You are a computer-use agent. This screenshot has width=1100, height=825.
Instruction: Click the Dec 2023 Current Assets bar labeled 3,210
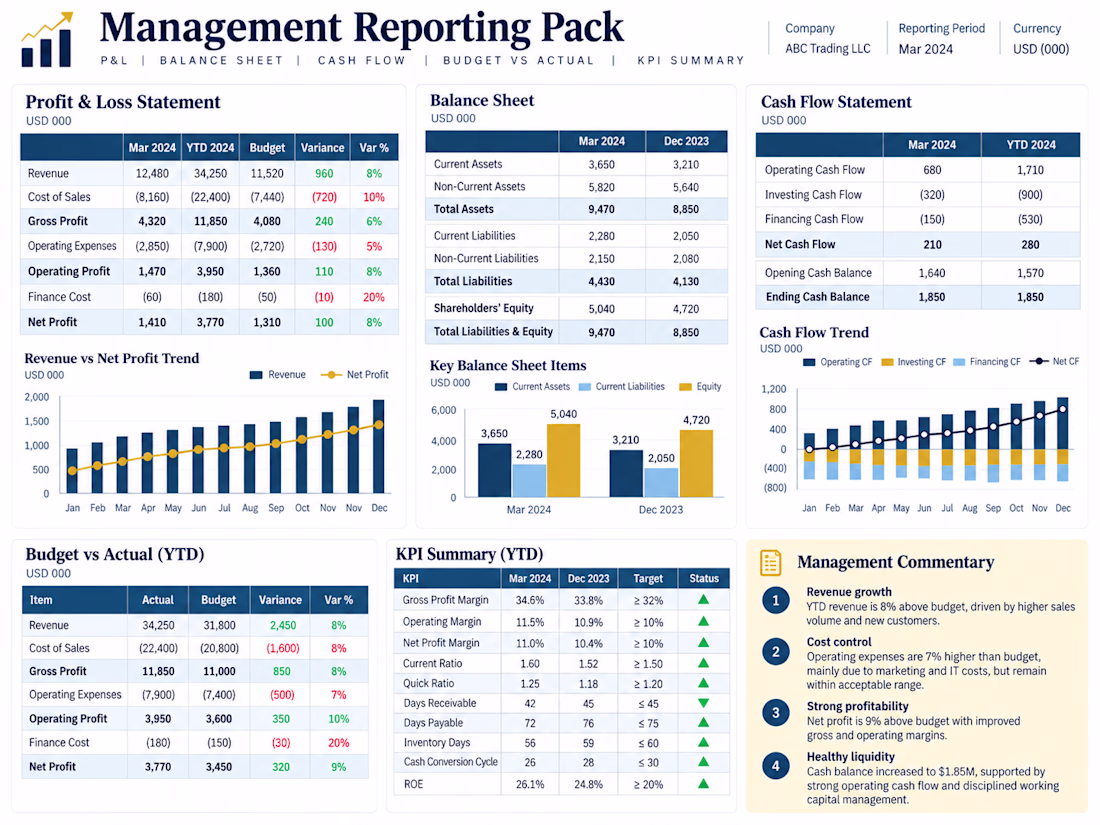click(x=626, y=474)
